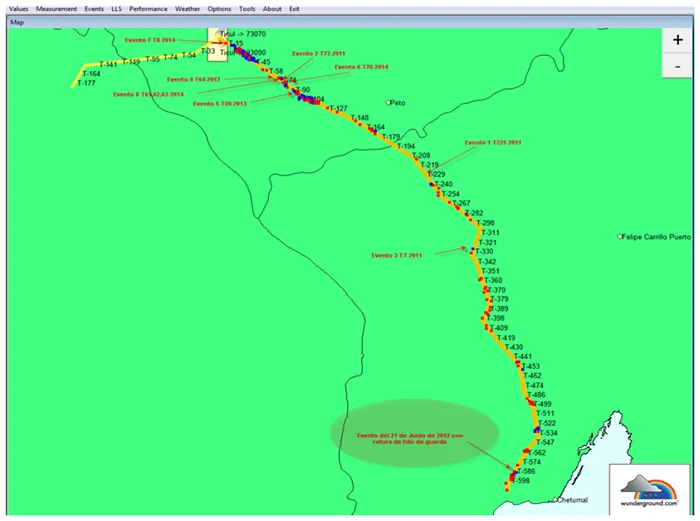This screenshot has height=521, width=700.
Task: Open the Values menu
Action: pos(19,8)
